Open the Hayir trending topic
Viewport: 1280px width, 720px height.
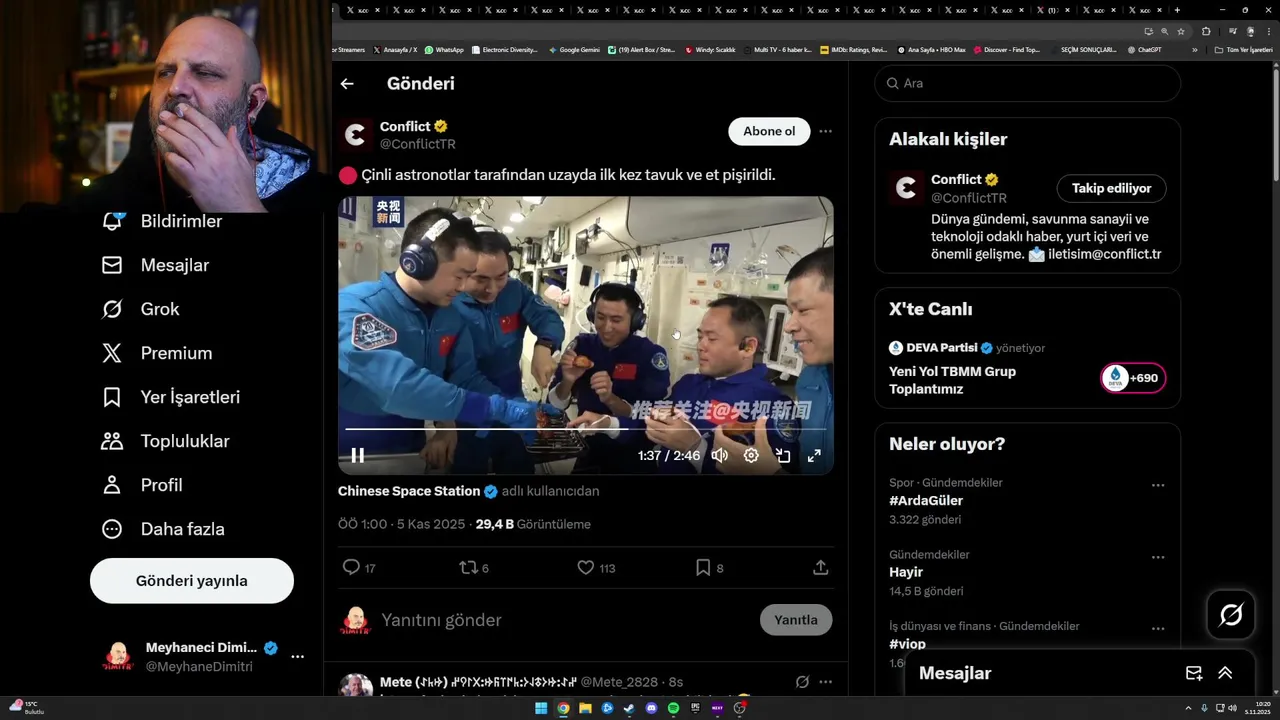click(906, 572)
